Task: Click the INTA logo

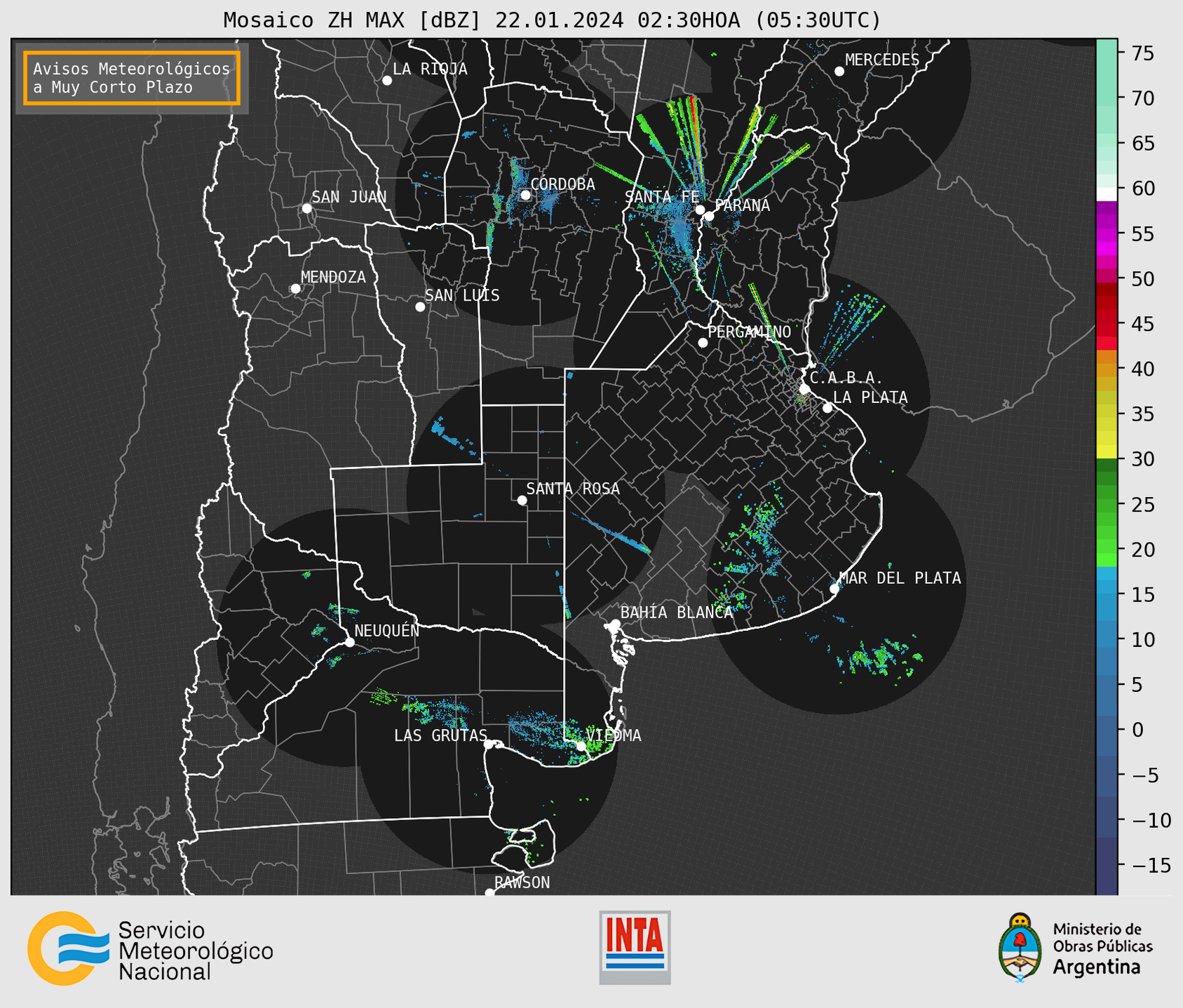Action: 635,947
